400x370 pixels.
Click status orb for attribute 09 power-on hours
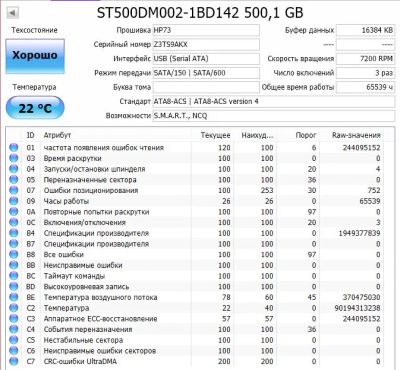[x=14, y=201]
